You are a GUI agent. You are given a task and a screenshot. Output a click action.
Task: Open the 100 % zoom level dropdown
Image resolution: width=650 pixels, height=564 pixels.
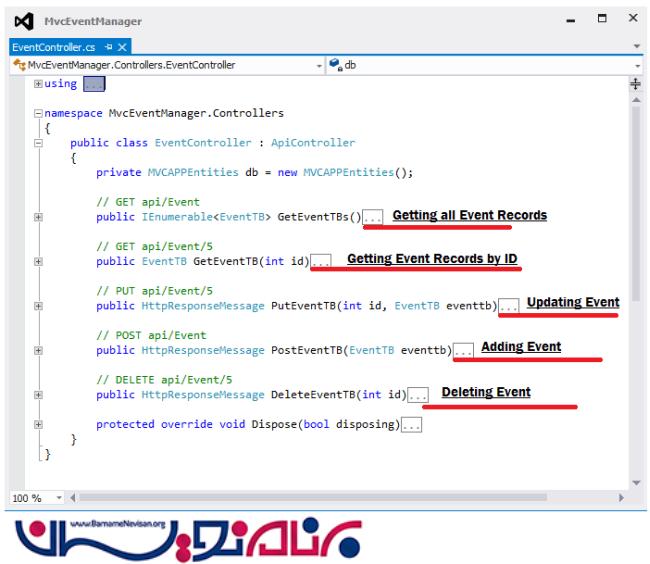(x=59, y=497)
